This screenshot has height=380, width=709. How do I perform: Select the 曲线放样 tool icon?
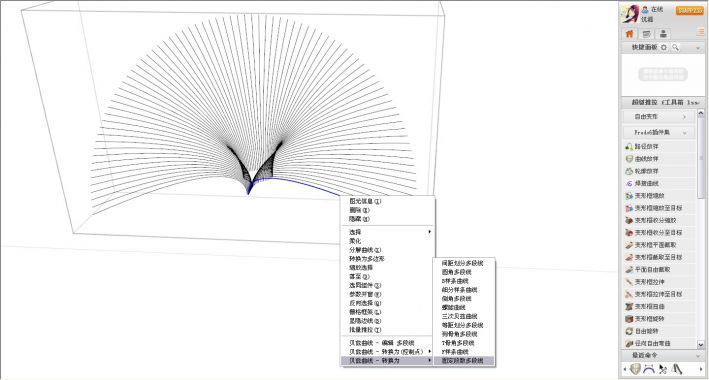click(x=629, y=159)
